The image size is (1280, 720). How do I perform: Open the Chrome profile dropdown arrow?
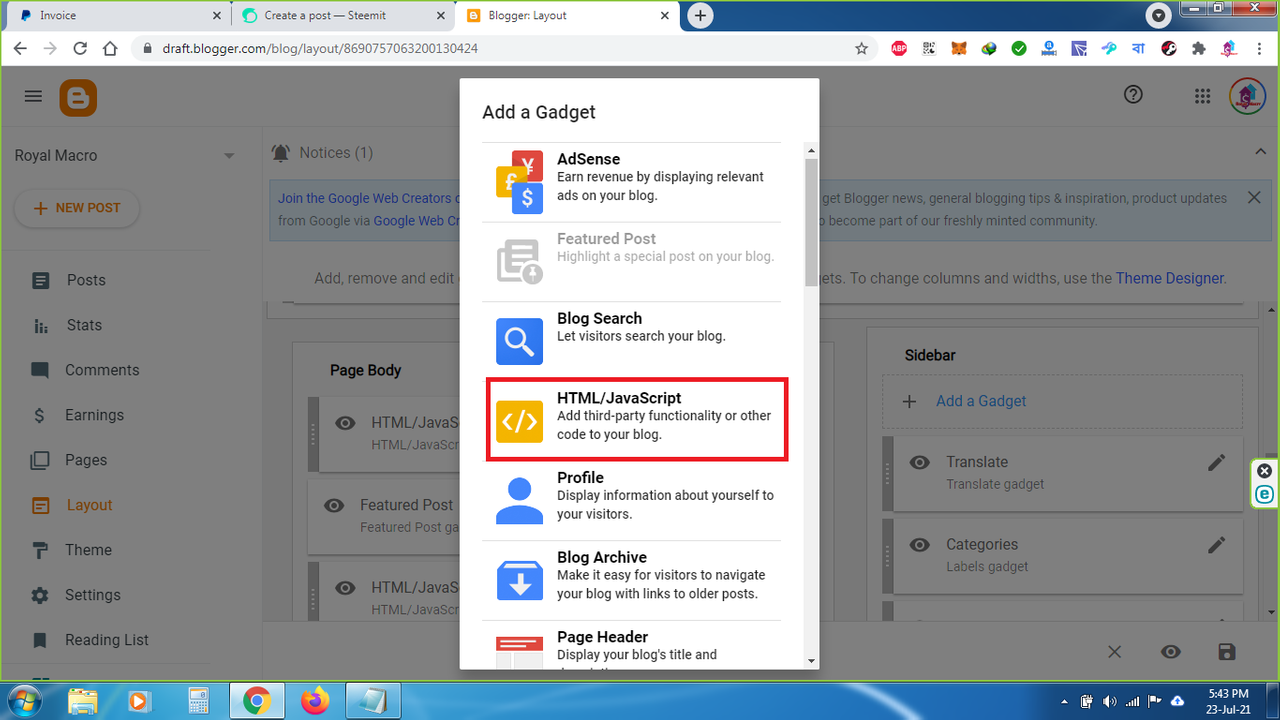point(1158,16)
